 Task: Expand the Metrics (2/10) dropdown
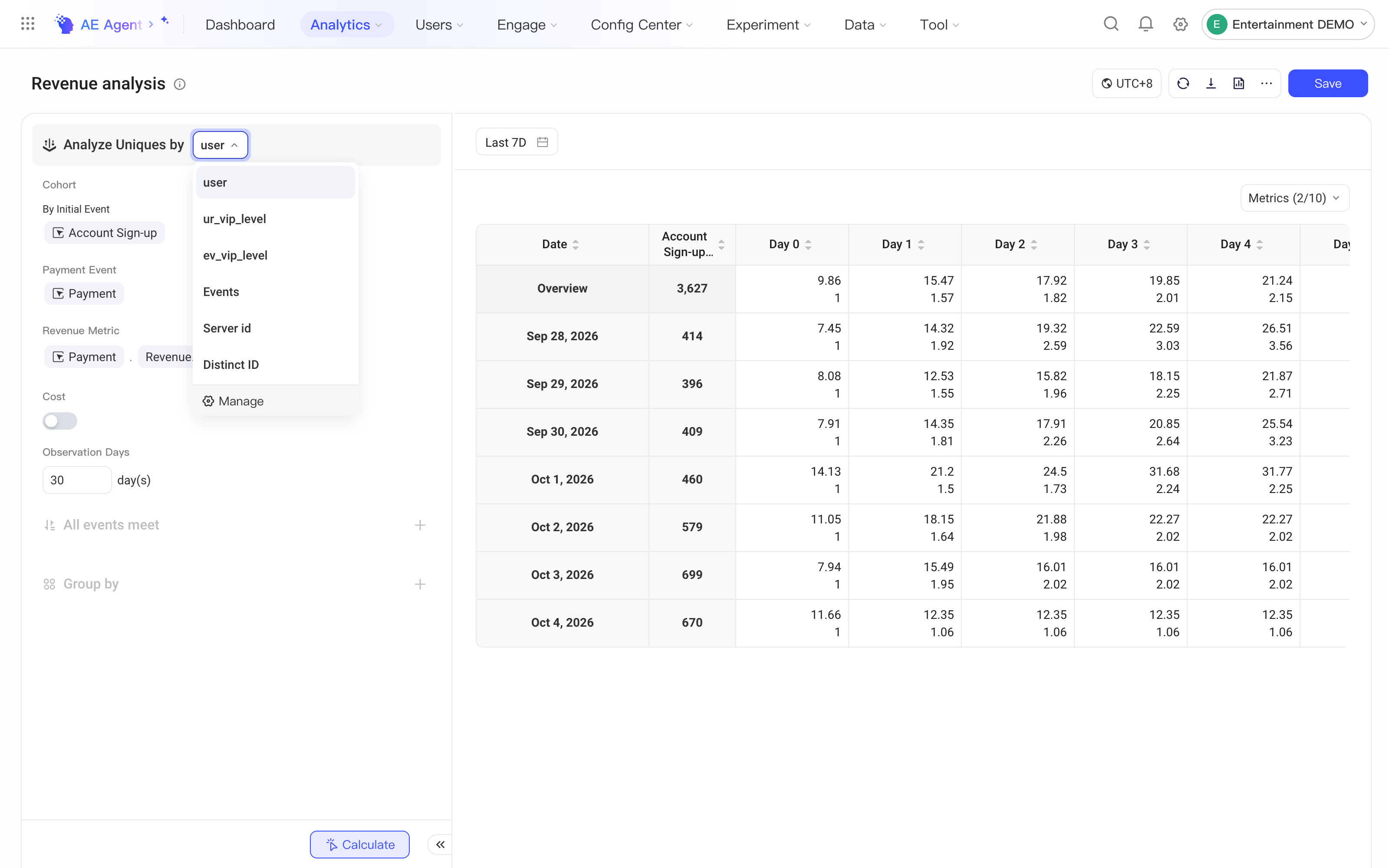point(1295,198)
